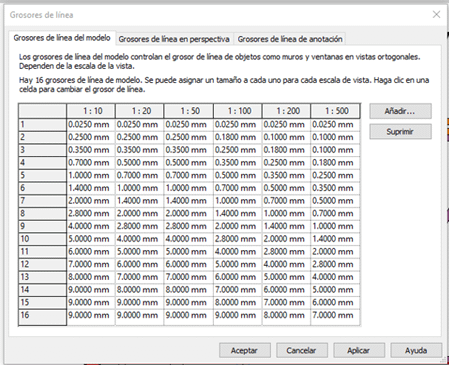Edit row 13 cell under 1 : 10

pos(91,277)
